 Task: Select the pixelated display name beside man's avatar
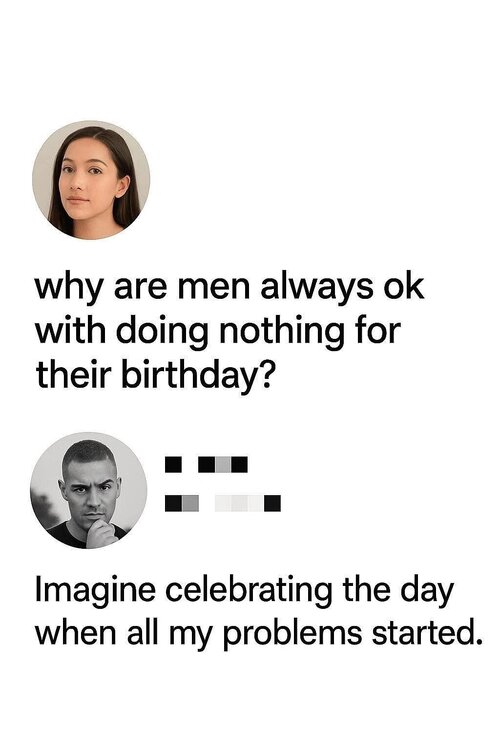[206, 464]
